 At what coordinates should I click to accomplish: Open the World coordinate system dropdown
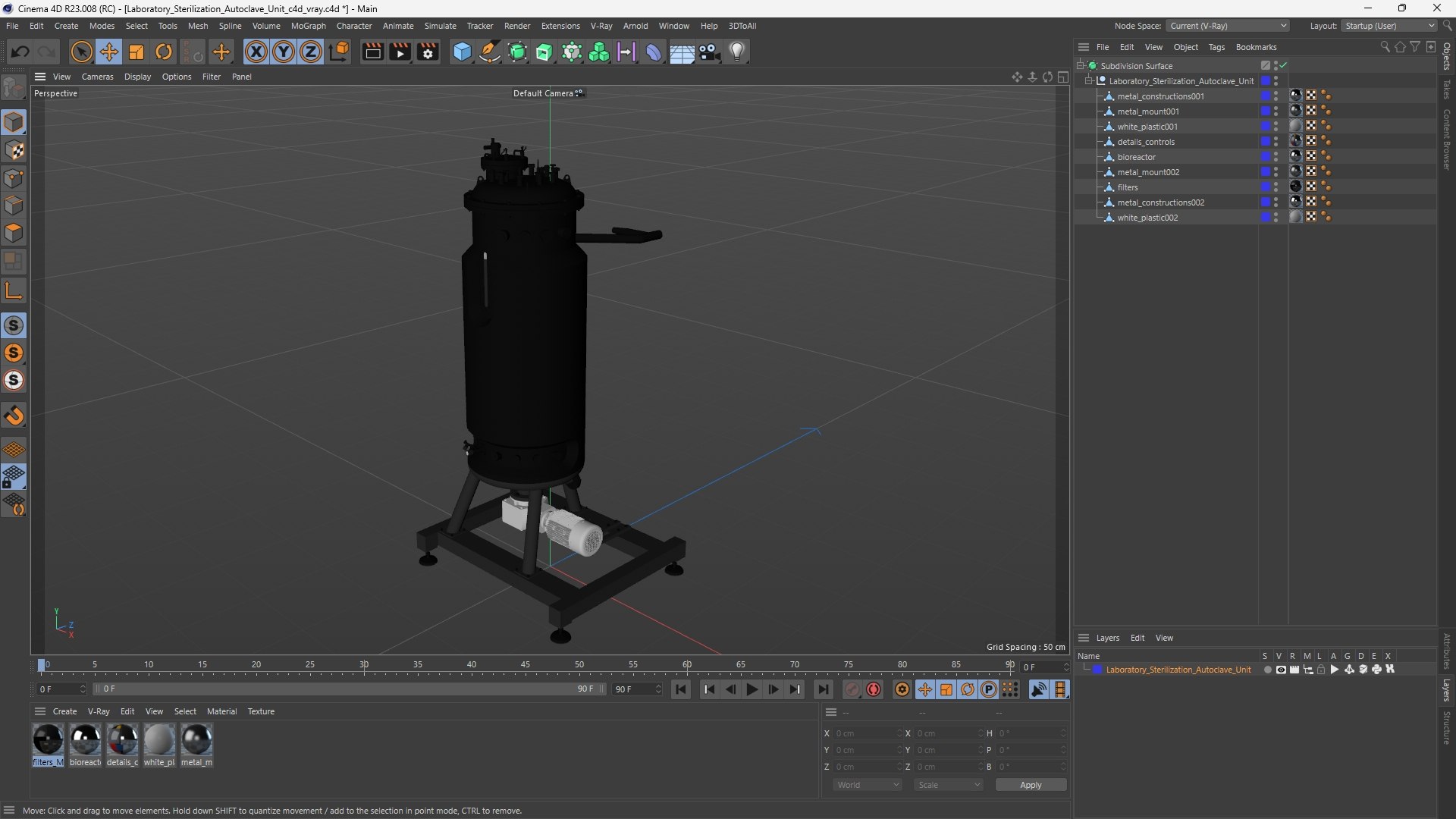point(867,785)
